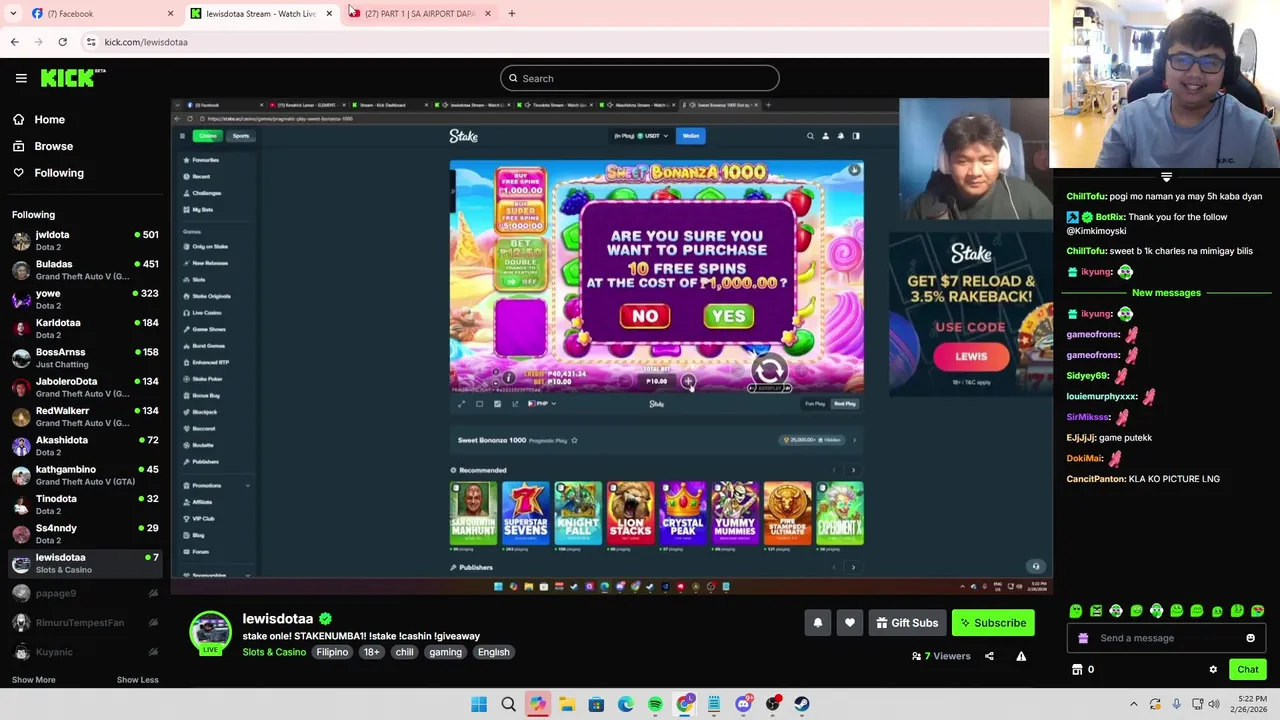This screenshot has height=720, width=1280.
Task: Open JaboleroDota channel in list
Action: coord(84,387)
